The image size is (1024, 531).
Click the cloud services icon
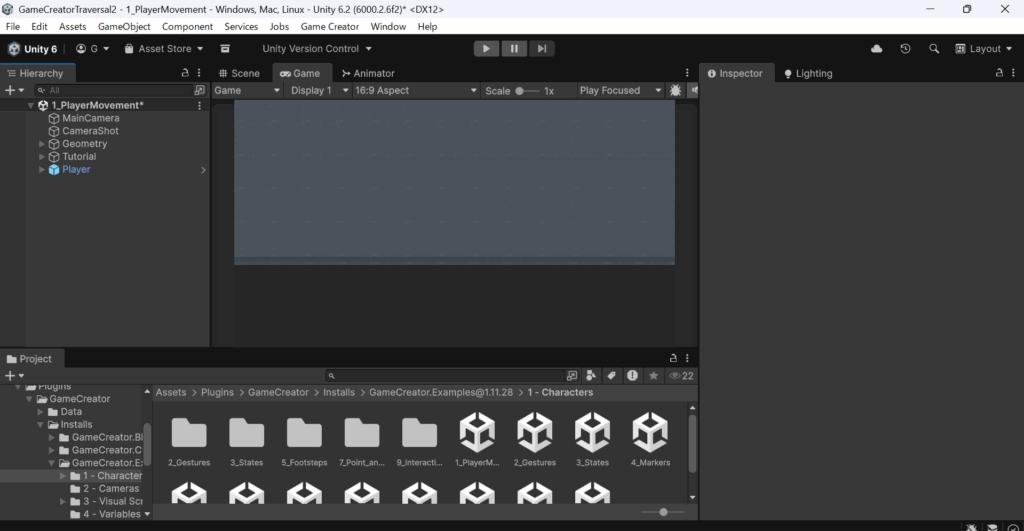coord(877,48)
